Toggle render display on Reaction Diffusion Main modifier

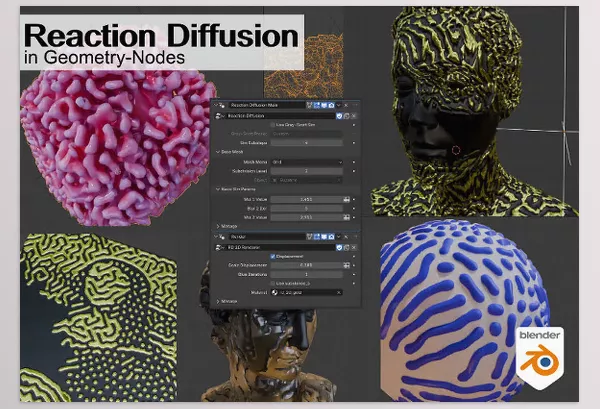pos(331,105)
